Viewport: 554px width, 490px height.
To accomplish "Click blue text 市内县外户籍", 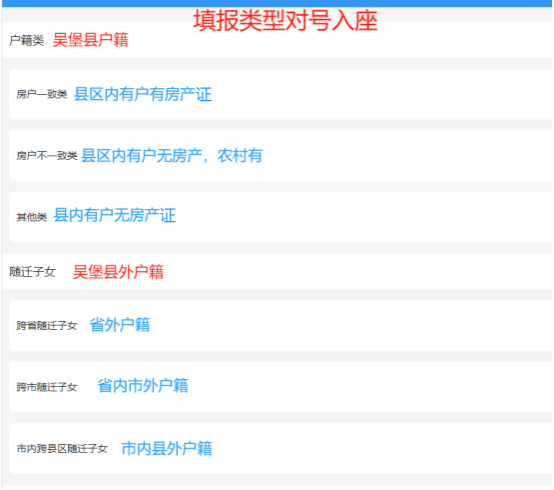I will point(167,448).
